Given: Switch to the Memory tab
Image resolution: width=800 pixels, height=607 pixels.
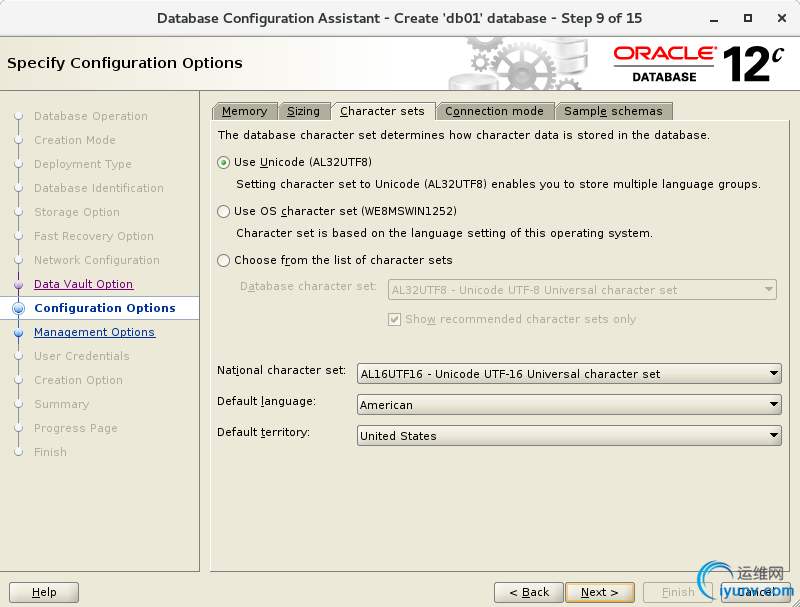Looking at the screenshot, I should pos(244,111).
